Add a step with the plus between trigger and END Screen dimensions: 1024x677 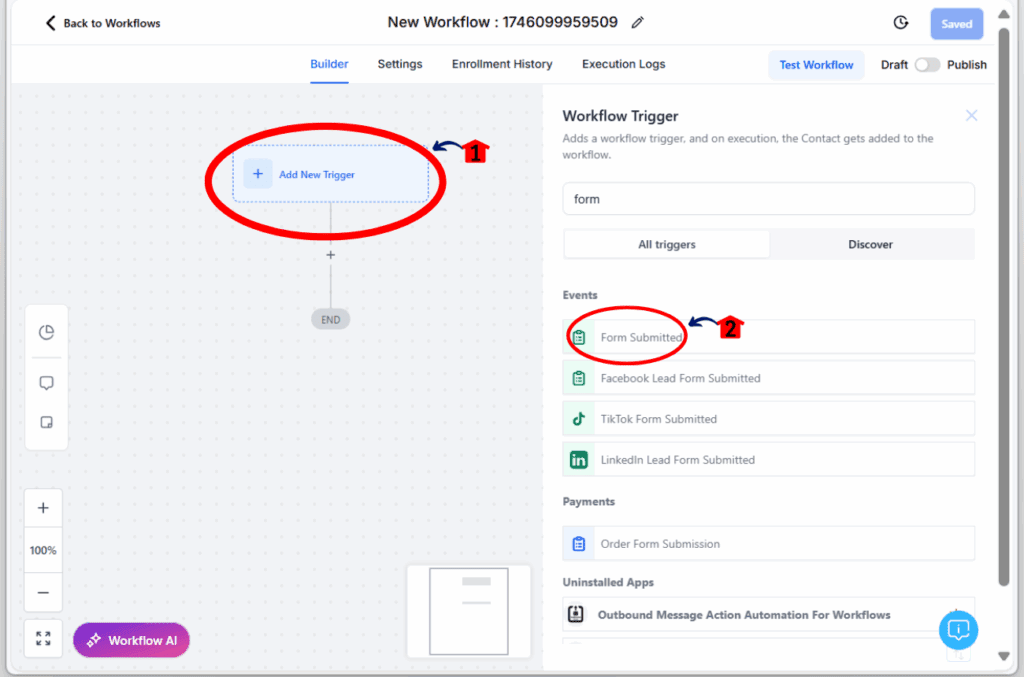point(330,255)
